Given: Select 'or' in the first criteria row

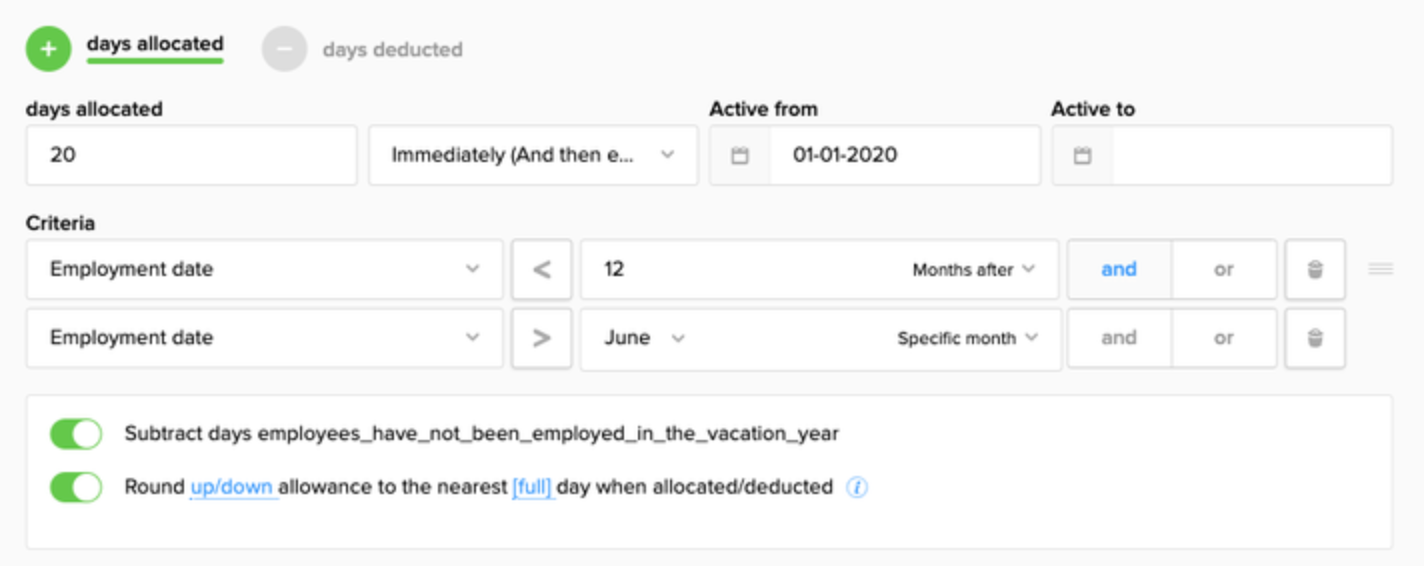Looking at the screenshot, I should (x=1224, y=269).
